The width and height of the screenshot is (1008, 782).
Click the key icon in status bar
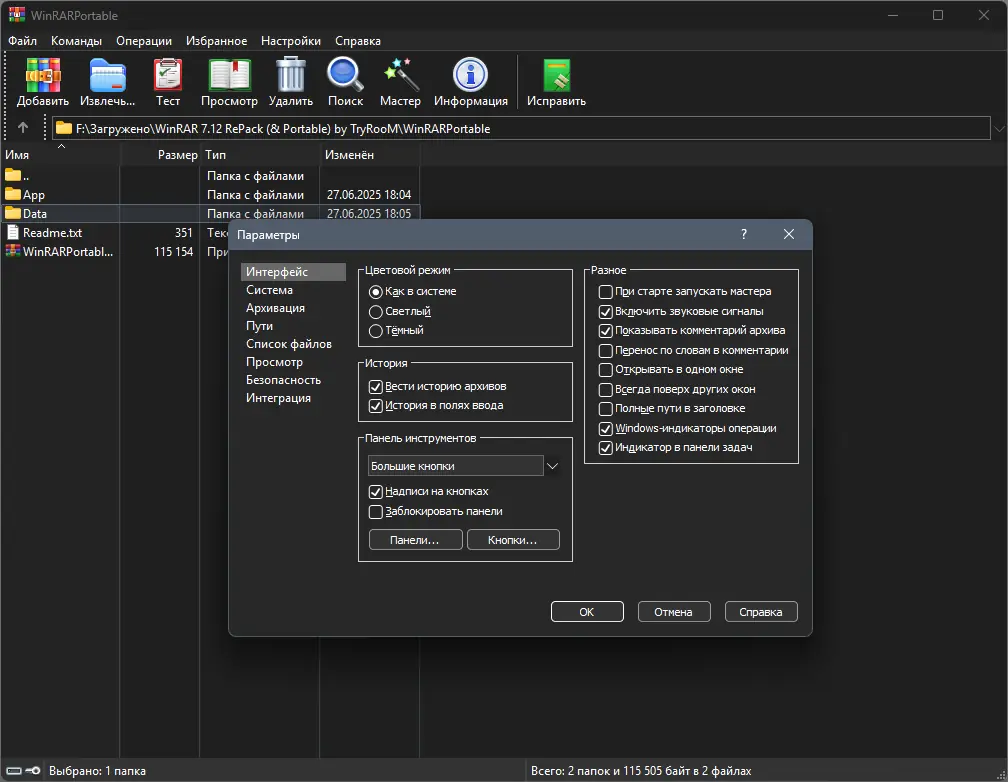(x=33, y=770)
